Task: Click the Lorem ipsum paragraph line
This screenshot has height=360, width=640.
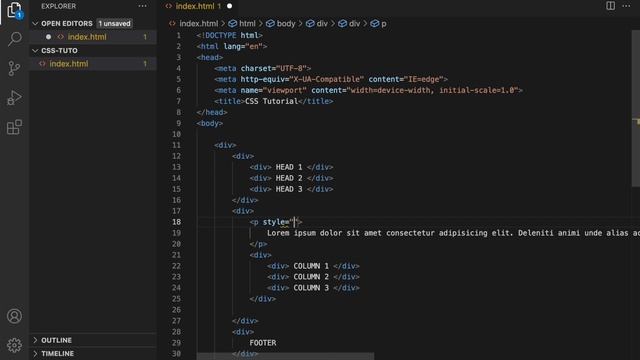Action: [453, 233]
